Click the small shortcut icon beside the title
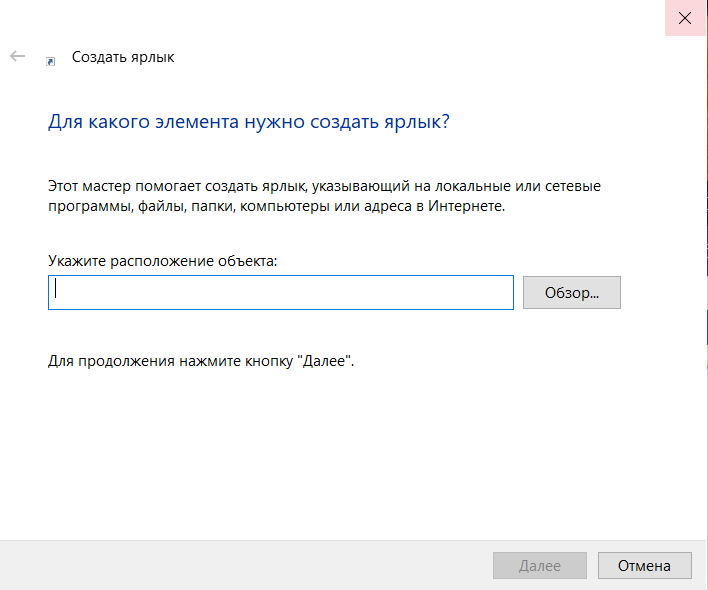 [x=51, y=61]
